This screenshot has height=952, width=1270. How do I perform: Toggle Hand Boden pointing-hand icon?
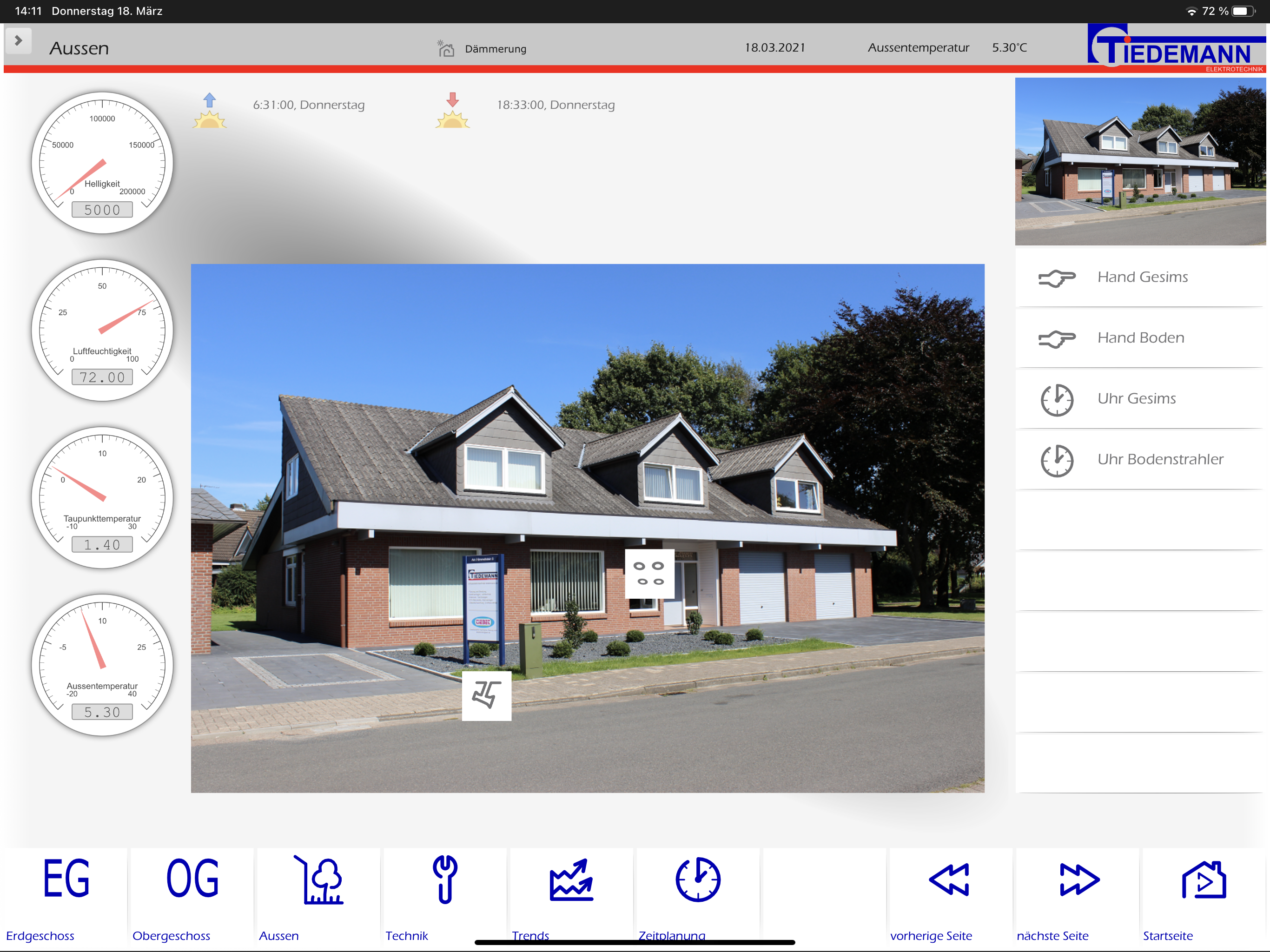point(1057,339)
